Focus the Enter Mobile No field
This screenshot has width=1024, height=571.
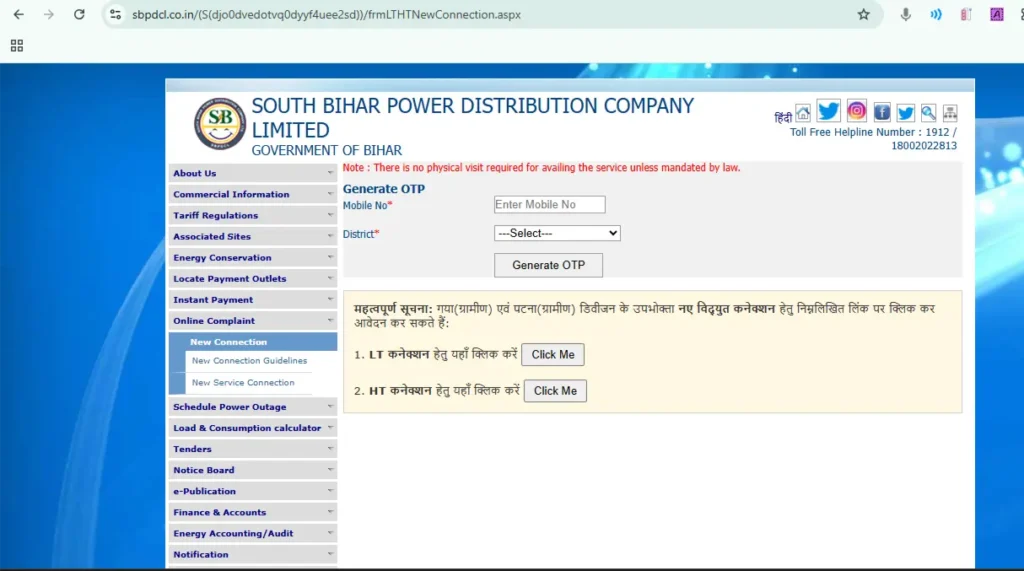coord(549,205)
